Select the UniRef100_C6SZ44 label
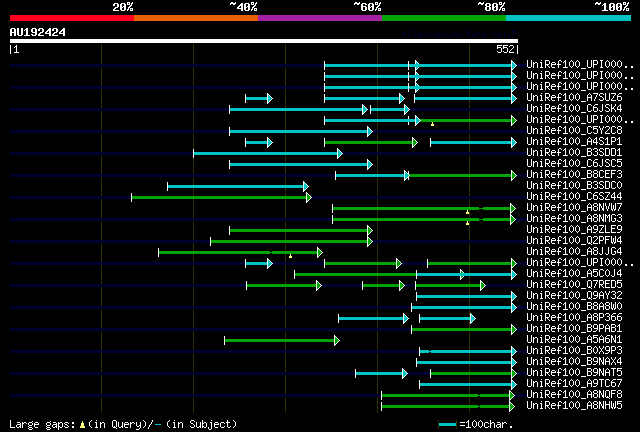The image size is (640, 432). coord(574,196)
